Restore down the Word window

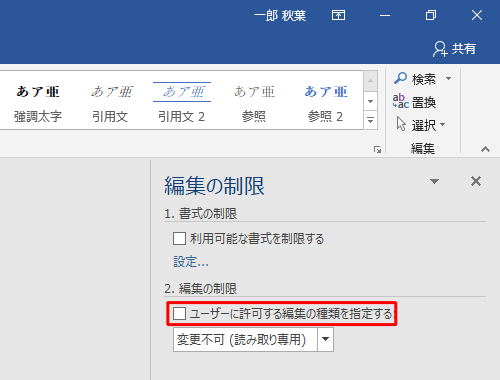pyautogui.click(x=431, y=15)
